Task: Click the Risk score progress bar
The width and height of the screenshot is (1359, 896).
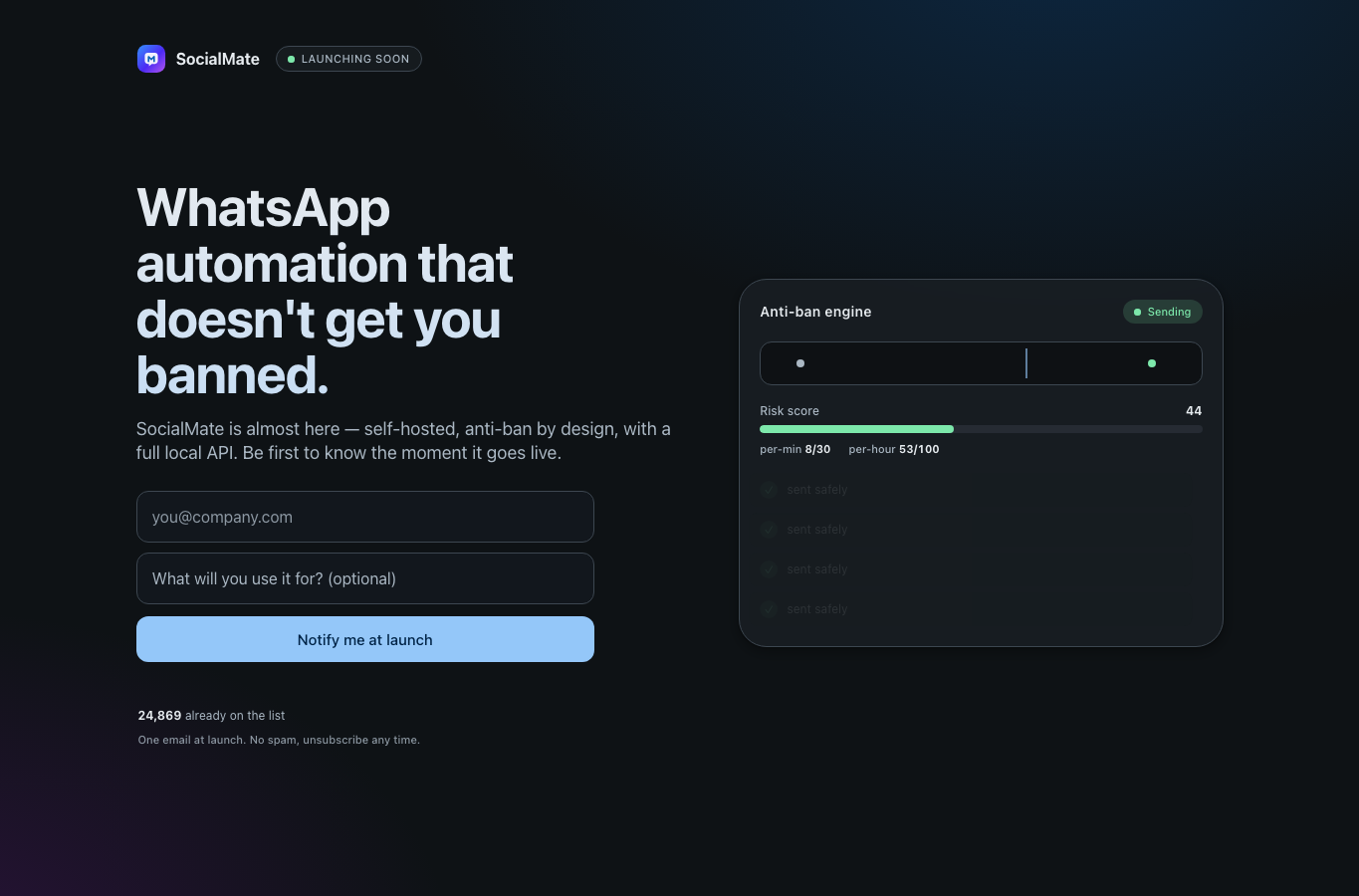Action: [981, 429]
